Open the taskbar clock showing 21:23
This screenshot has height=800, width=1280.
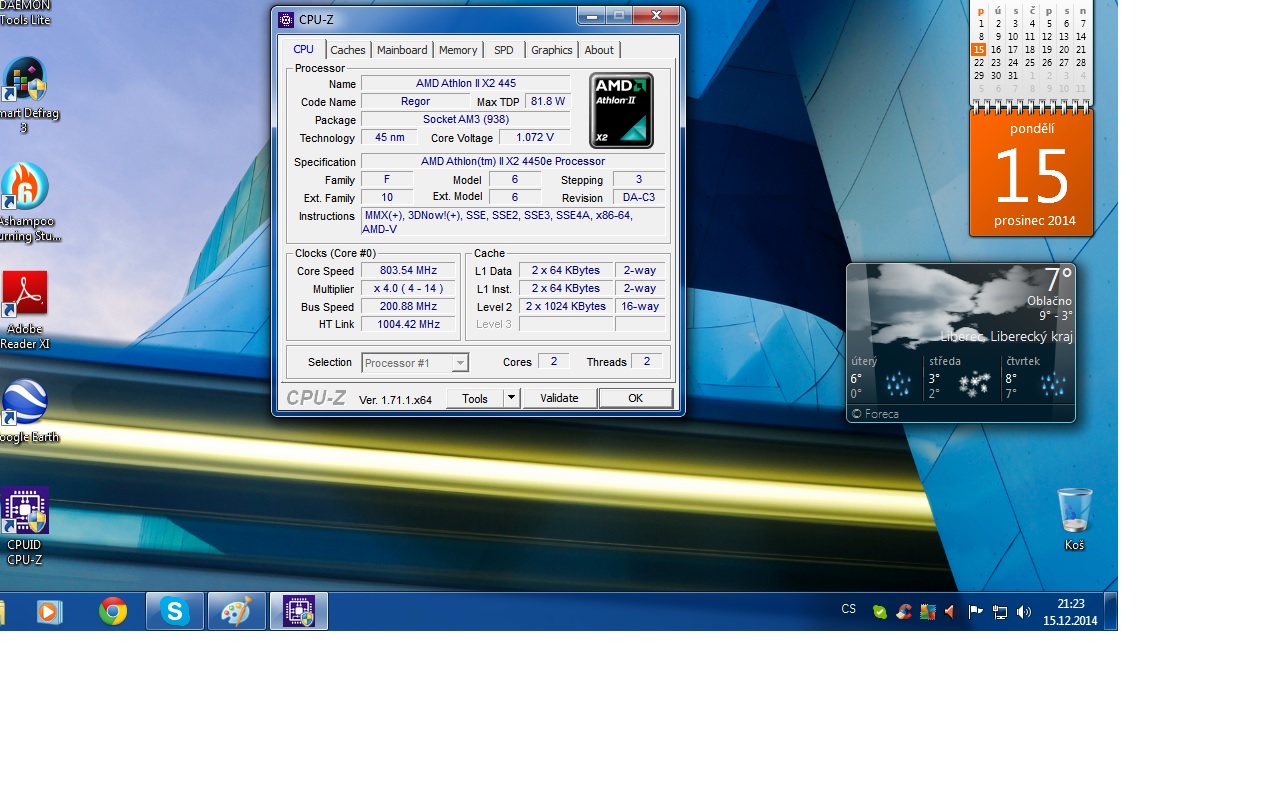[x=1070, y=612]
